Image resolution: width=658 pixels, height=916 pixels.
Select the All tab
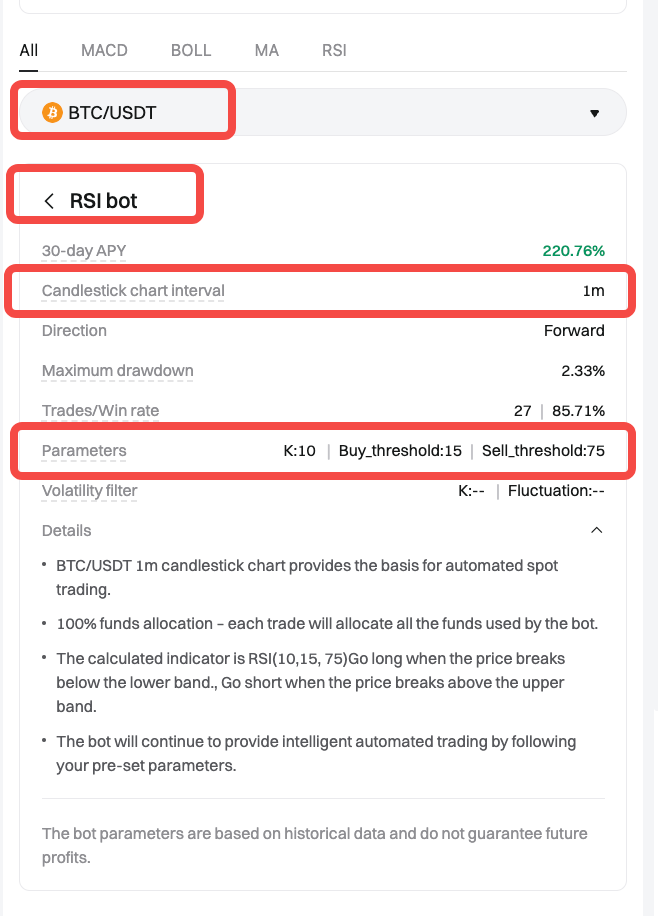click(x=28, y=50)
